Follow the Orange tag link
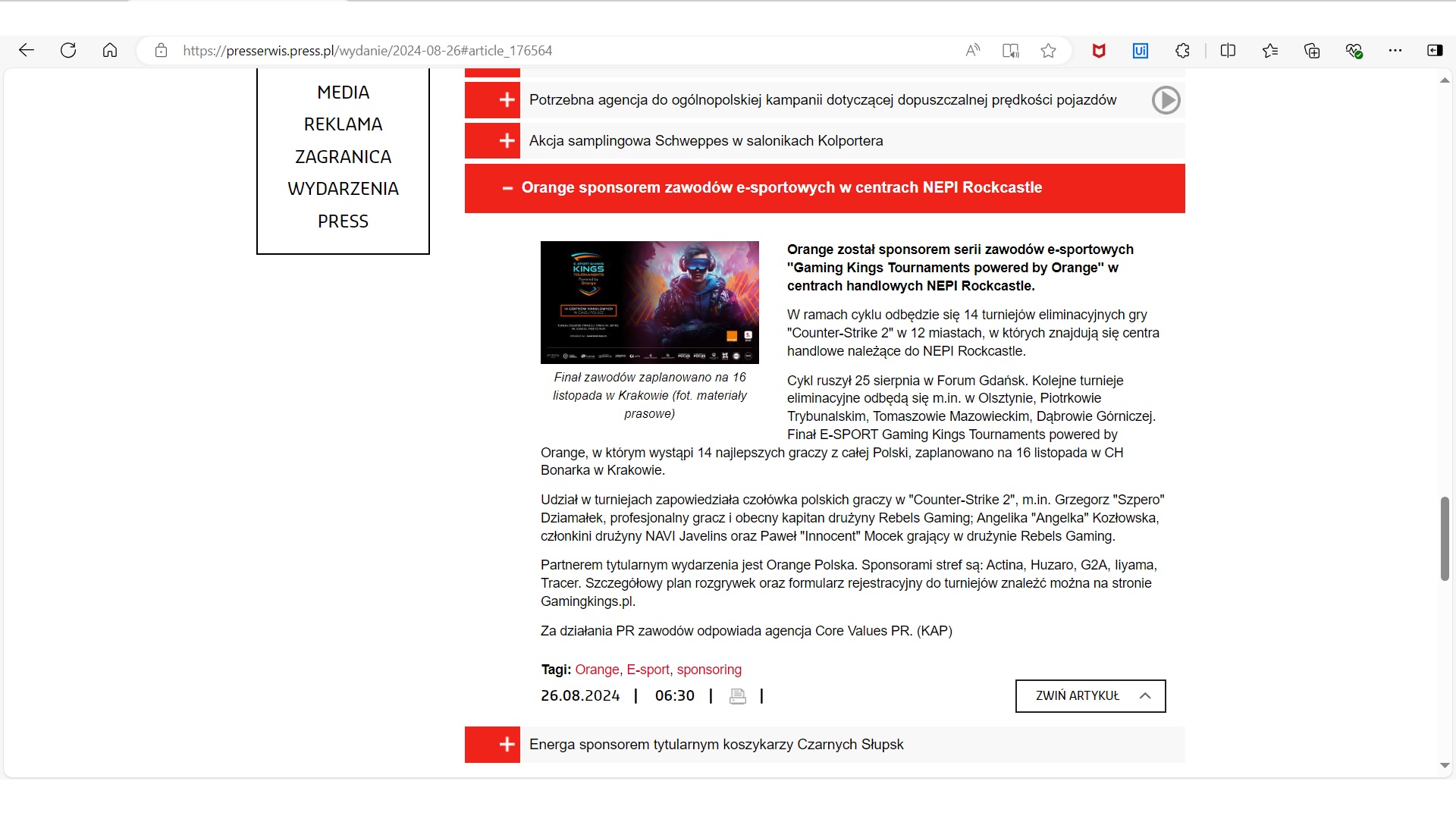The width and height of the screenshot is (1456, 819). 597,670
